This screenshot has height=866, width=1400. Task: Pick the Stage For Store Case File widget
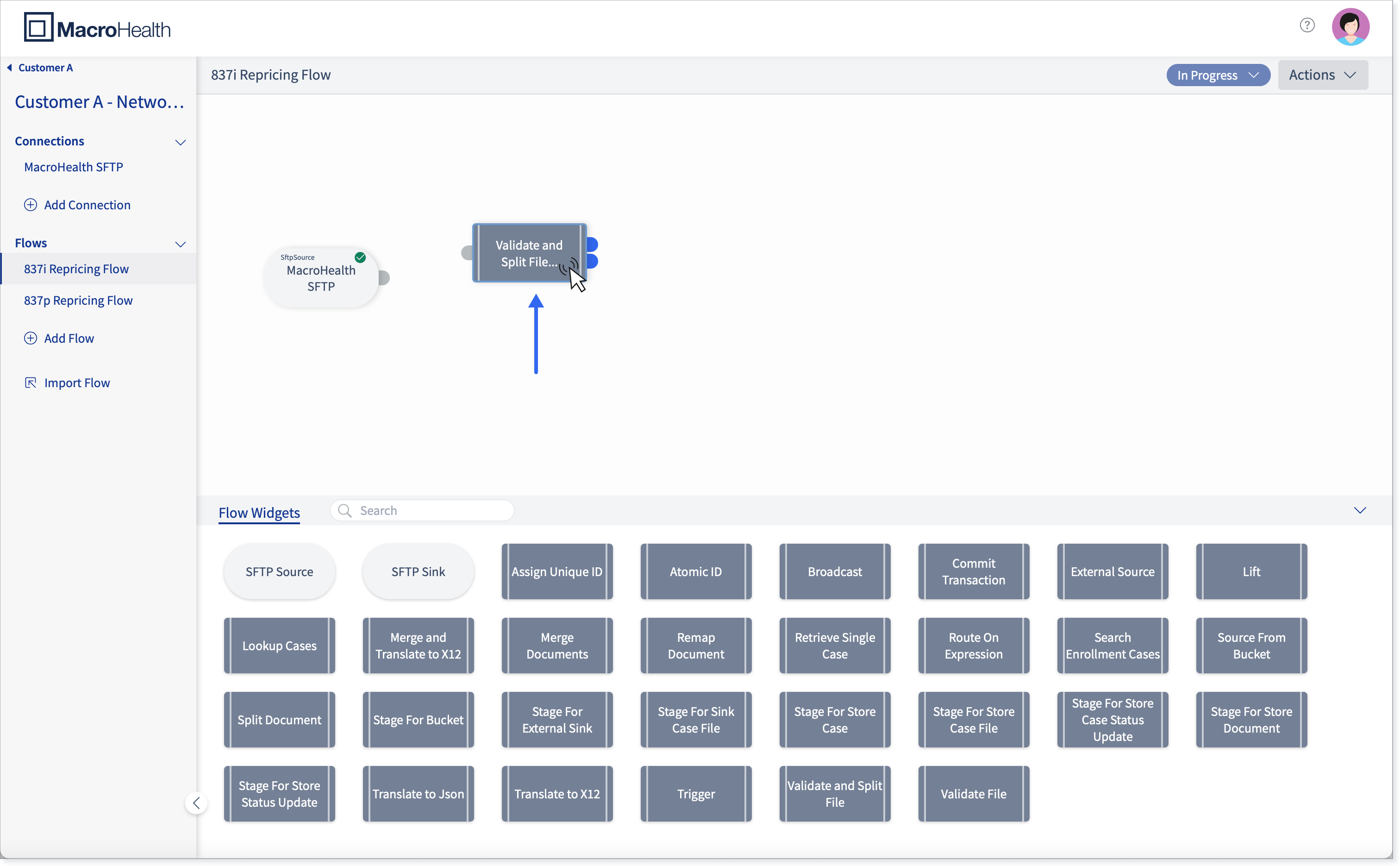pyautogui.click(x=974, y=719)
